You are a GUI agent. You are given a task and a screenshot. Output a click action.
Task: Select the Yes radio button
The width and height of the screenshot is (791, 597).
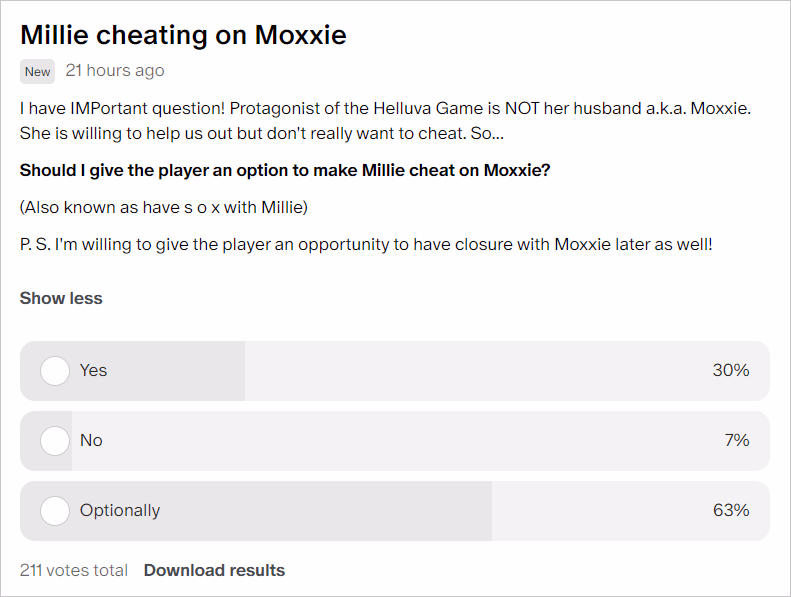[x=55, y=371]
